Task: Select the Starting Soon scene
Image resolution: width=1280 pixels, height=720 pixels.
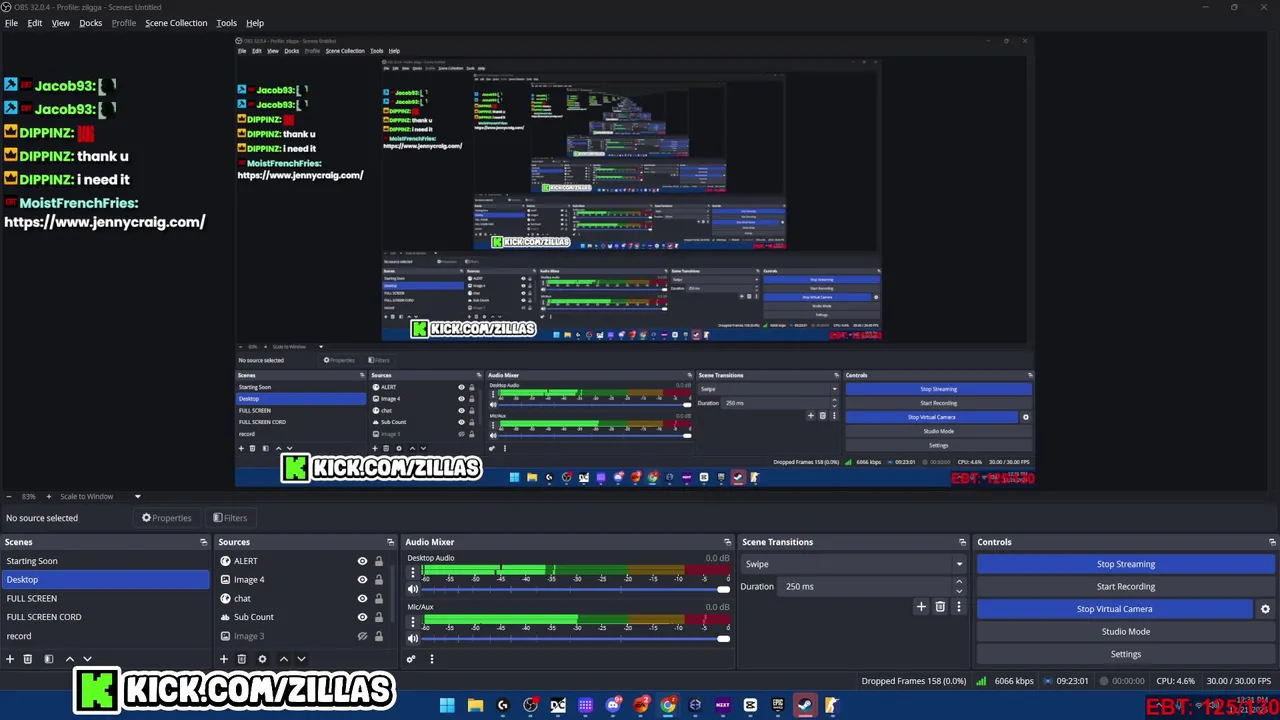Action: (105, 561)
